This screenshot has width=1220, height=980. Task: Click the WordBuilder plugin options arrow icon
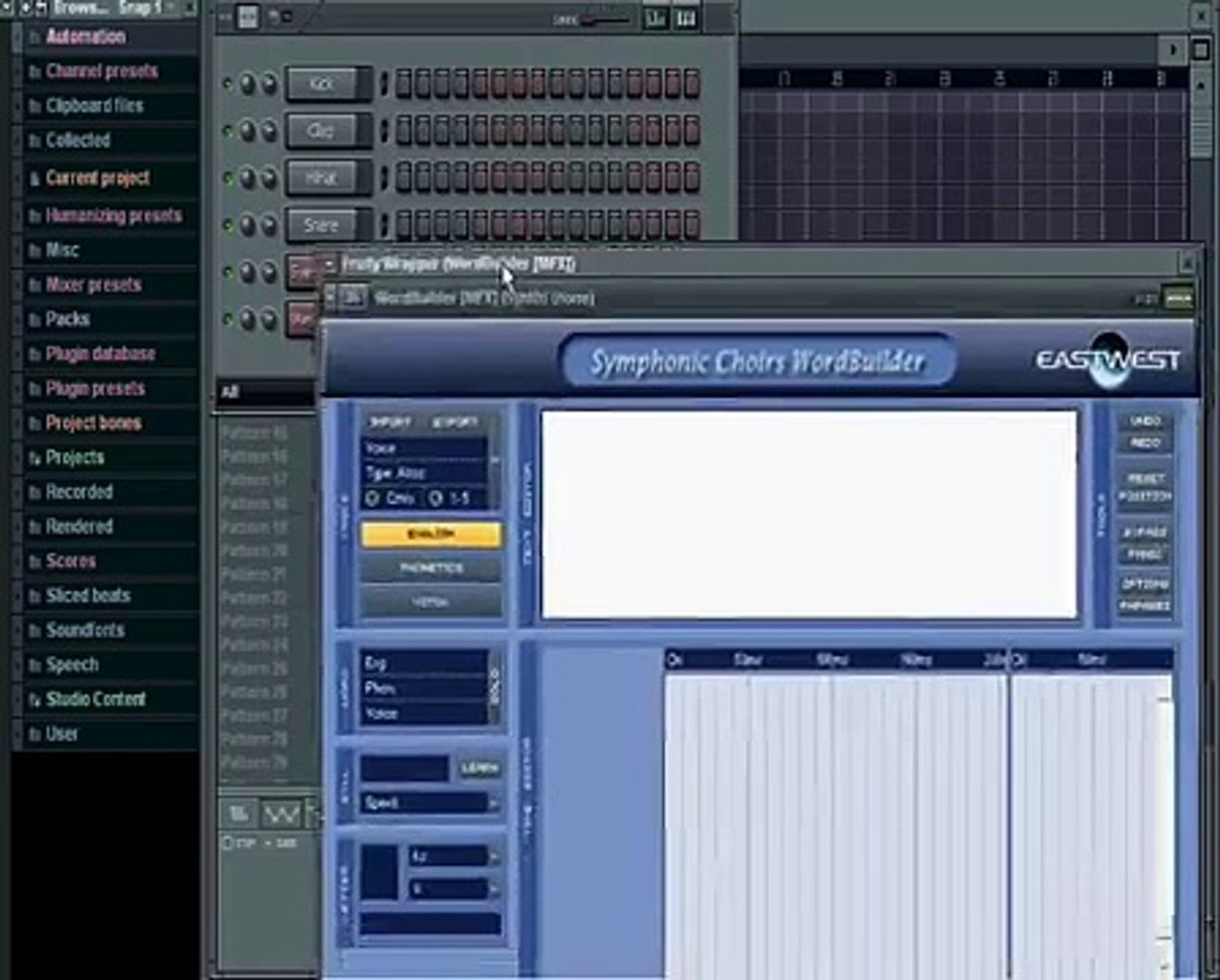330,297
